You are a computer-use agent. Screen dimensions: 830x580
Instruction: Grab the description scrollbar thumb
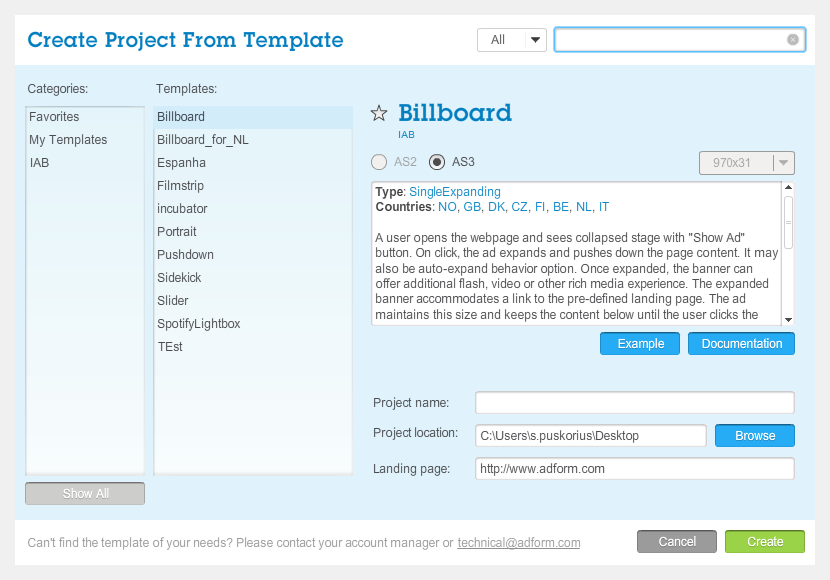click(x=788, y=222)
